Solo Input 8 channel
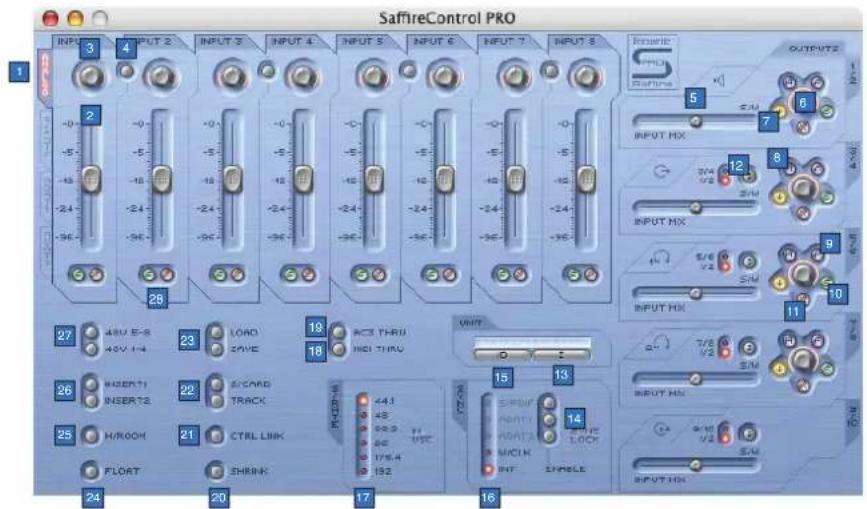Screen dimensions: 867x509 (573, 274)
